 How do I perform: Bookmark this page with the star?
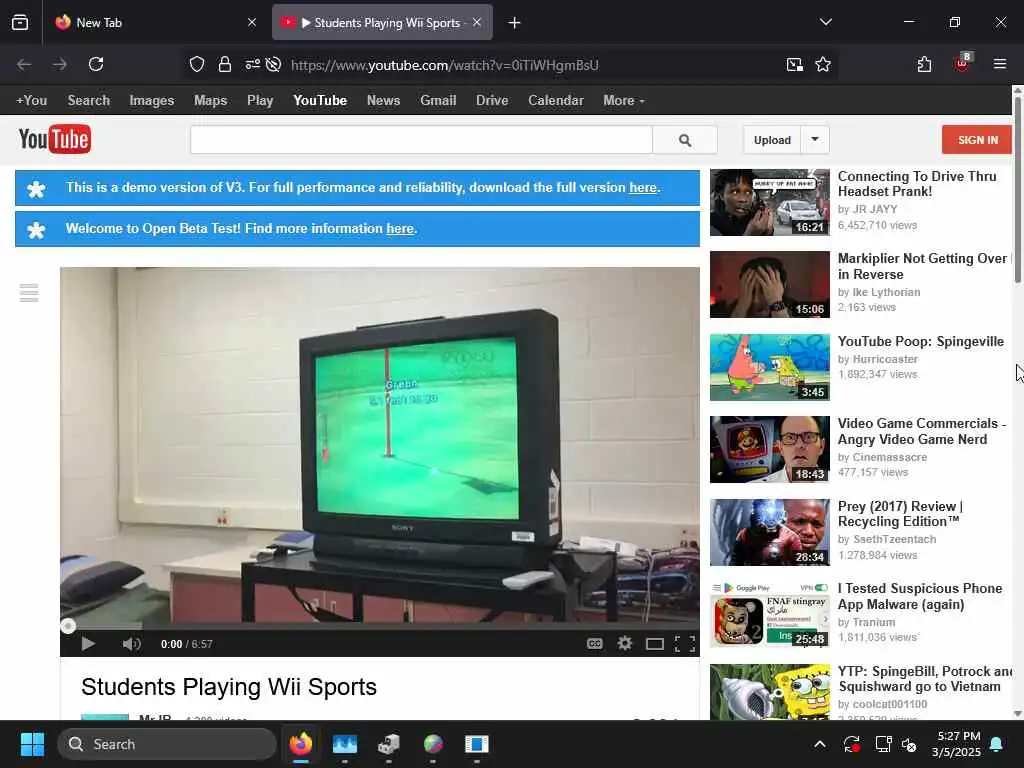[x=823, y=64]
